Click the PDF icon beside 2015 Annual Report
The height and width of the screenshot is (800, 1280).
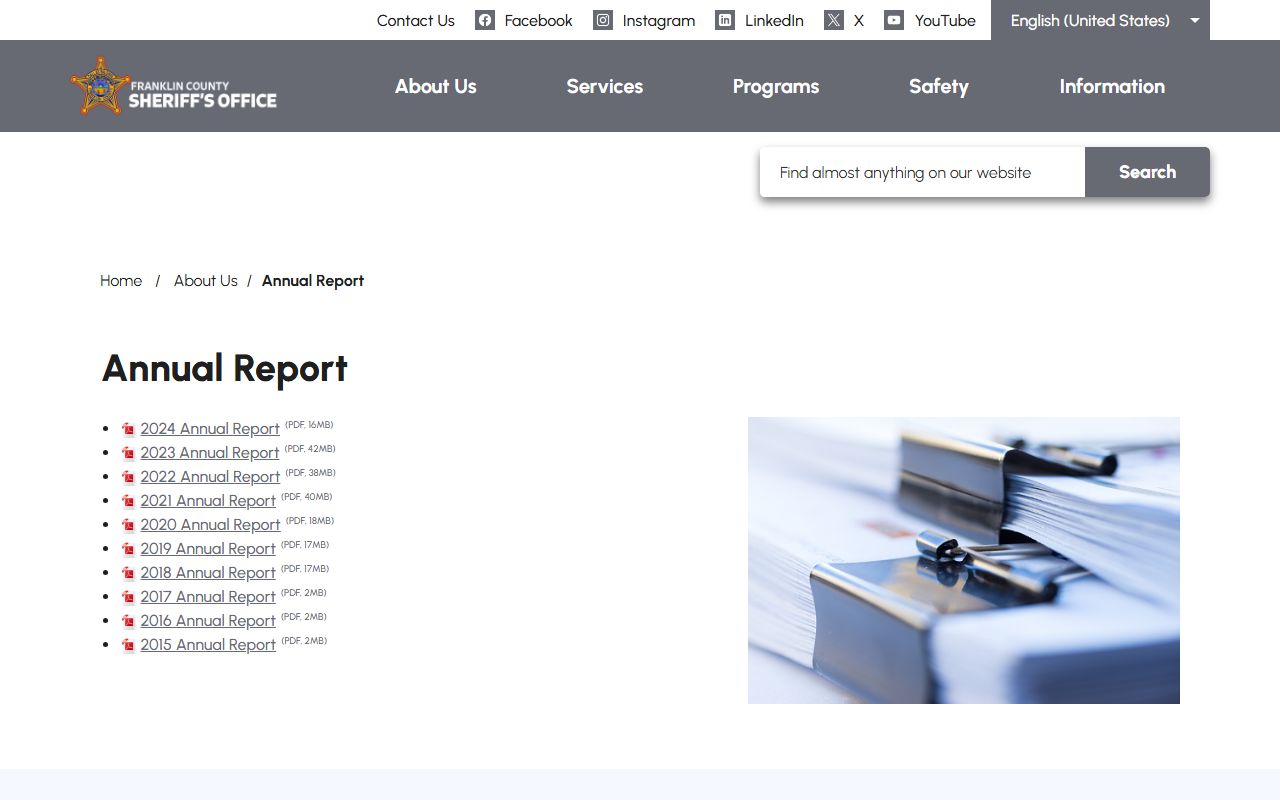(128, 645)
